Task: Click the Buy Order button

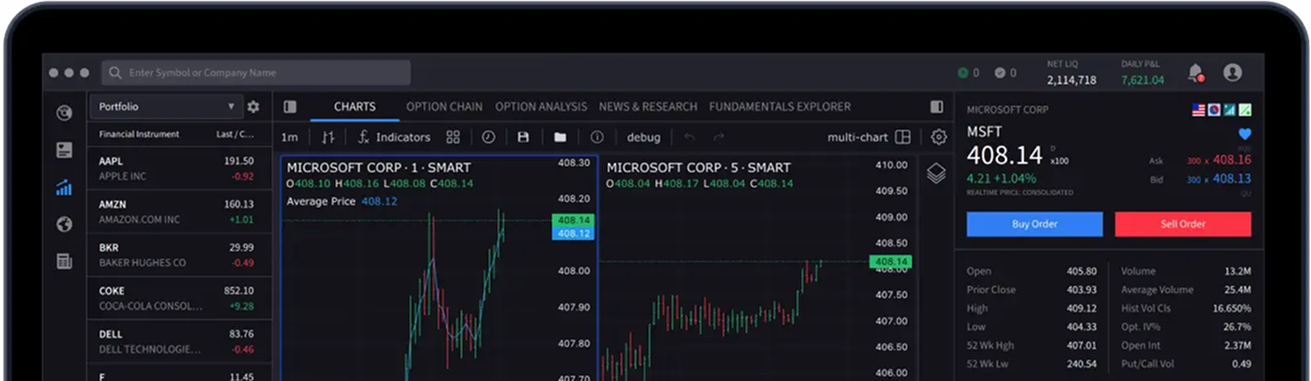Action: pos(1034,224)
